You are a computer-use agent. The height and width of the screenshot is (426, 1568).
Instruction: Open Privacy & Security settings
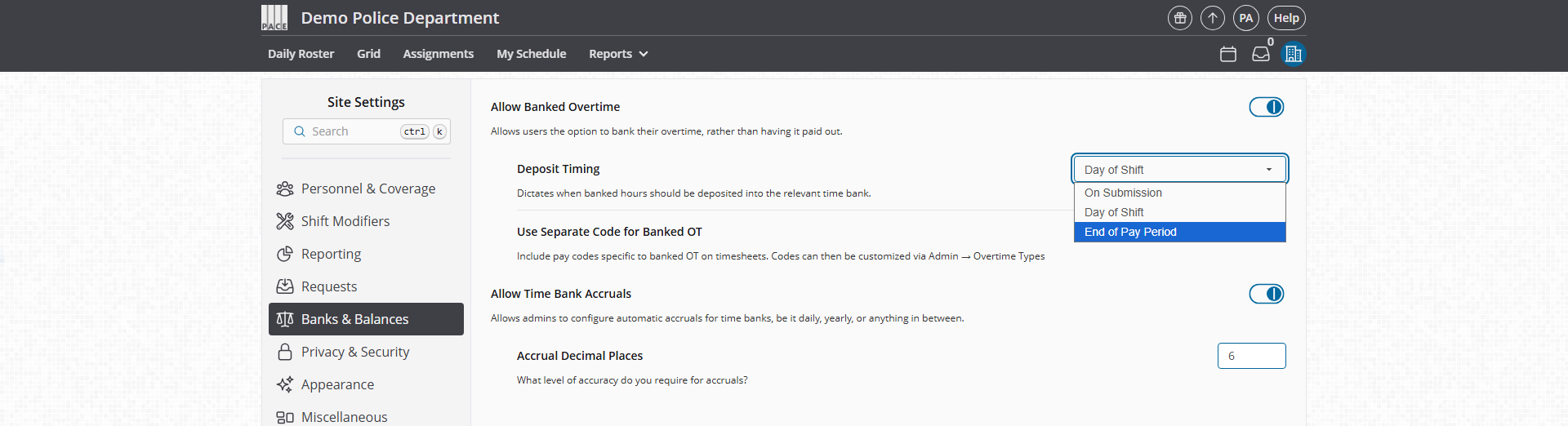[354, 352]
